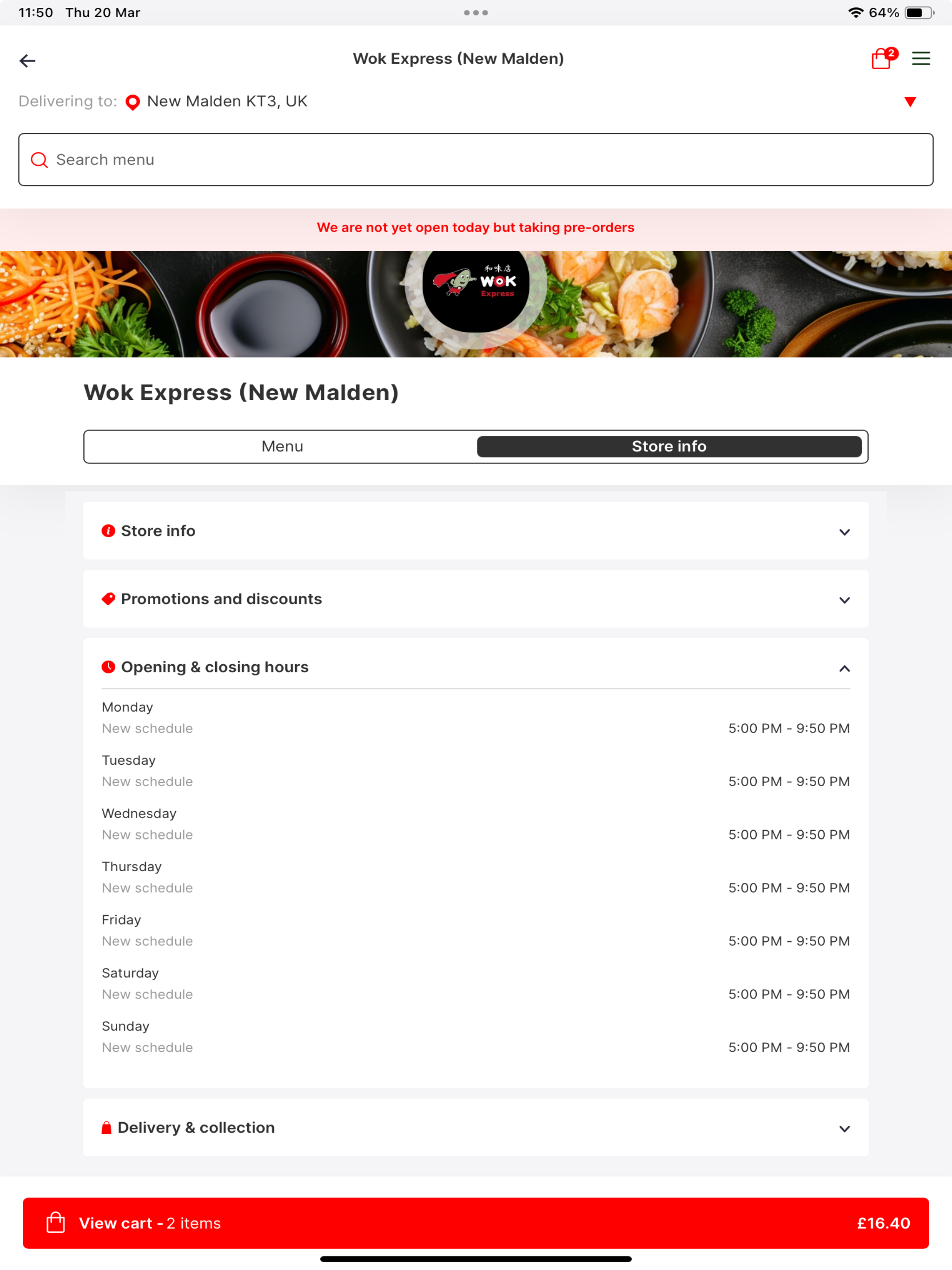Tap the red info icon beside Store info

coord(108,531)
